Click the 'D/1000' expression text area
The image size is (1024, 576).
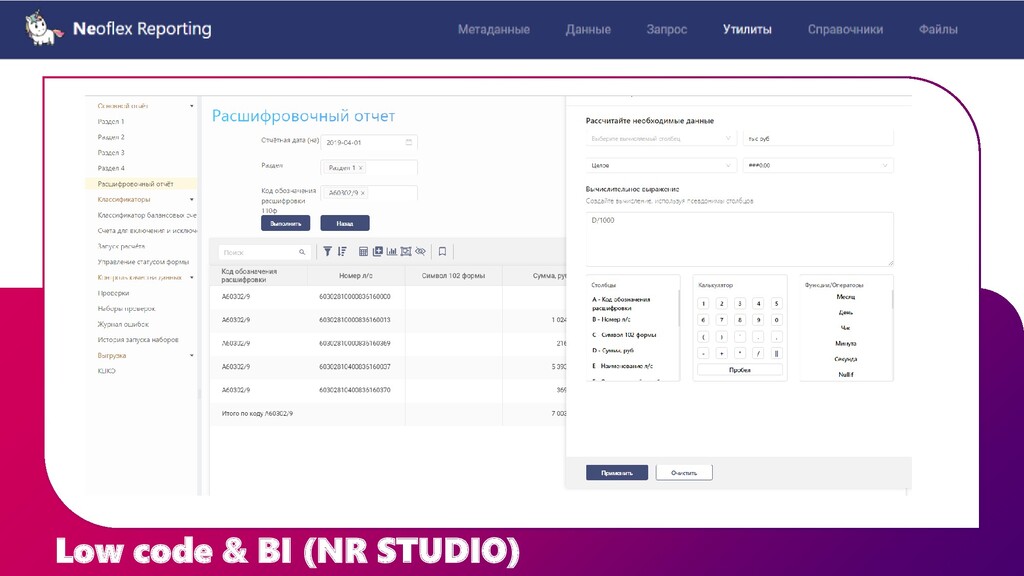739,239
